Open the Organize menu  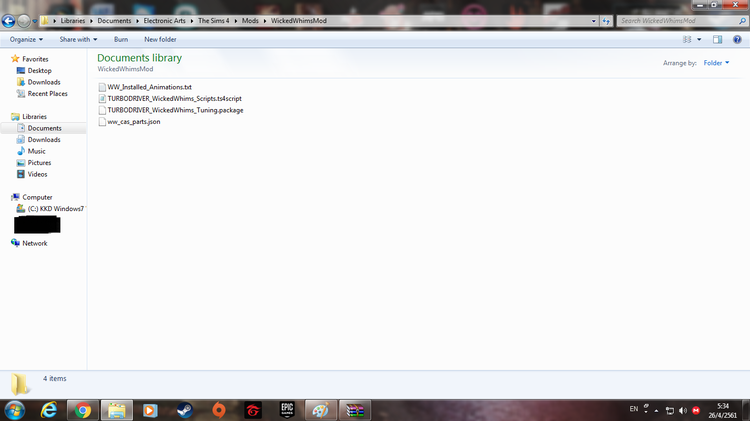(x=26, y=40)
